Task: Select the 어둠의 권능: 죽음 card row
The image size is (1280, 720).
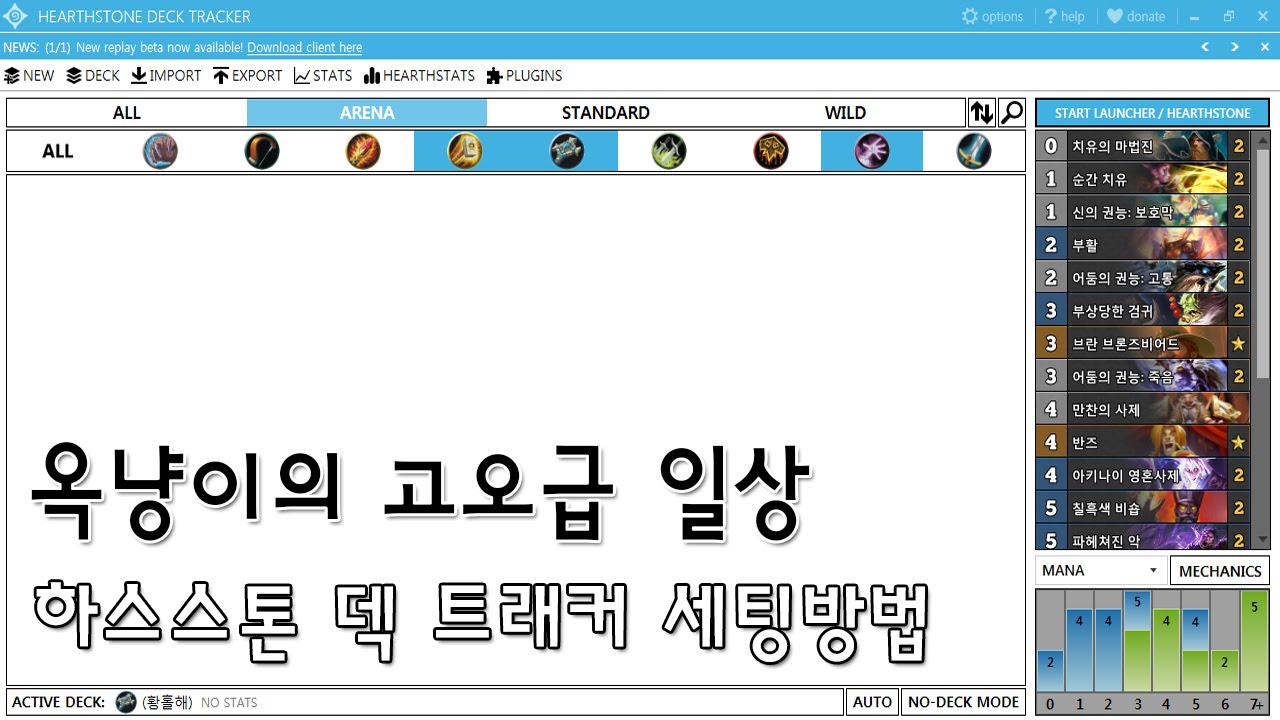Action: coord(1143,376)
